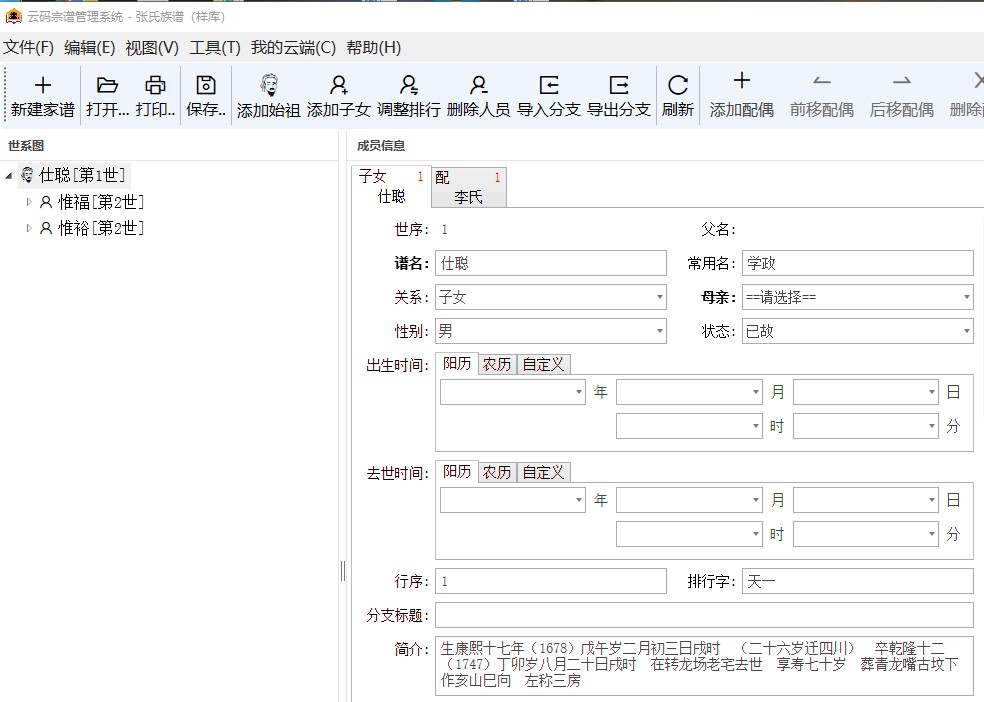This screenshot has height=702, width=984.
Task: Select the 农历 lunar calendar birth date tab
Action: 495,364
